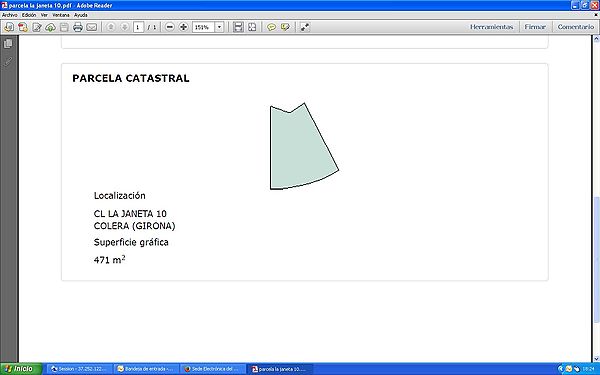The height and width of the screenshot is (375, 600).
Task: Toggle fit to window width scrolling
Action: point(238,27)
